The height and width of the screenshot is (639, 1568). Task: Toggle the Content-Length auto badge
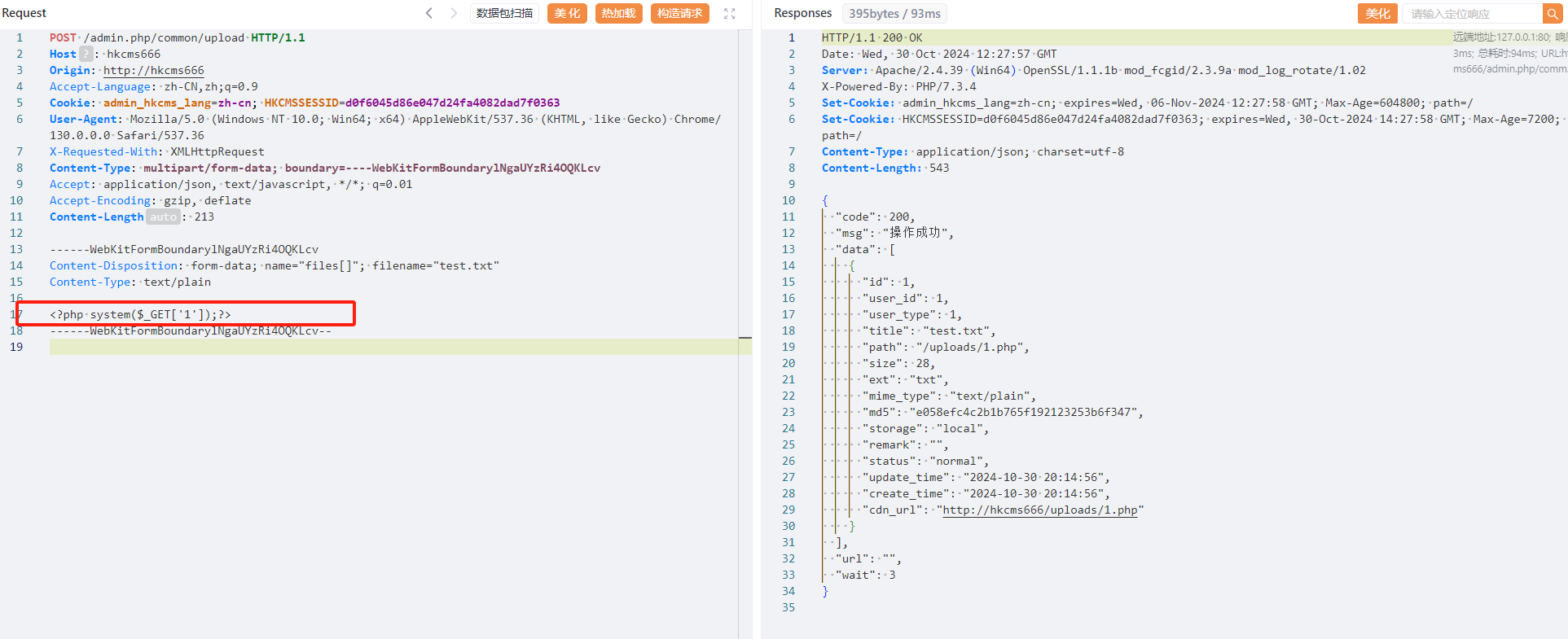[163, 217]
